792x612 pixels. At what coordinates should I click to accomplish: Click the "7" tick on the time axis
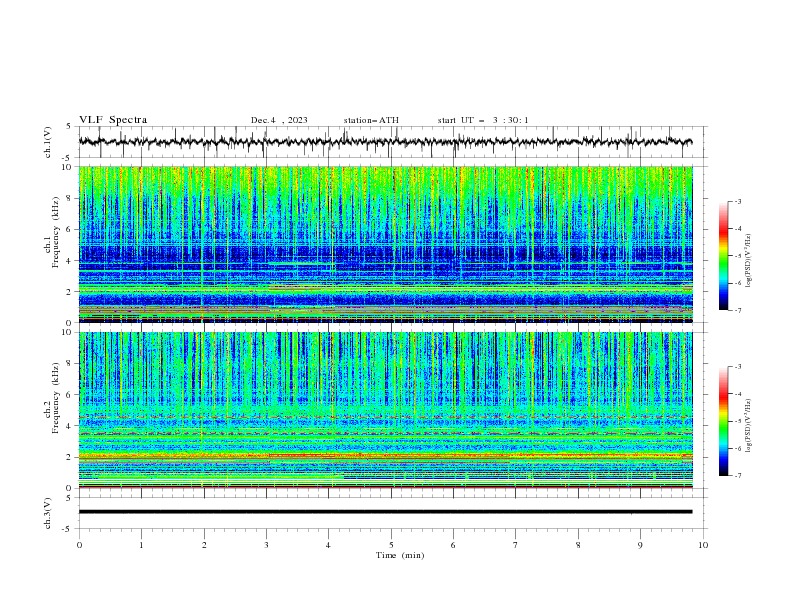click(x=516, y=545)
